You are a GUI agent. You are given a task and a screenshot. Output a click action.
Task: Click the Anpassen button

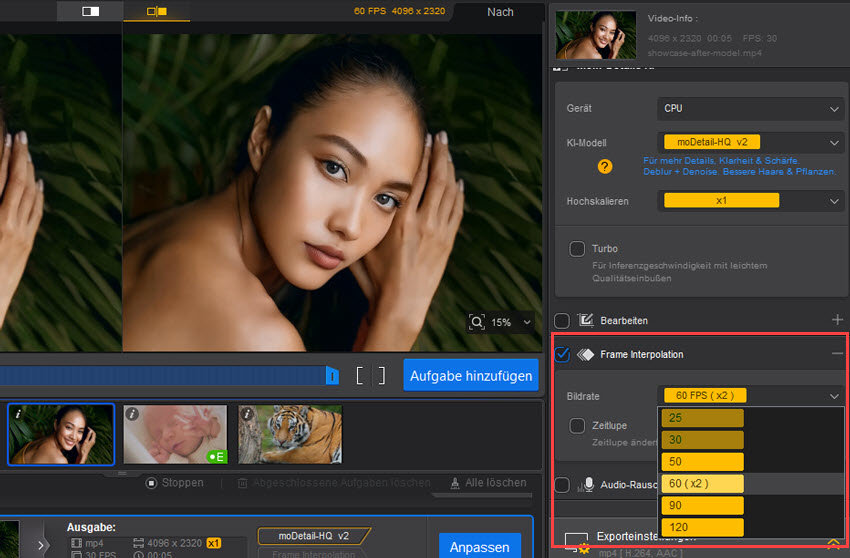click(x=480, y=546)
